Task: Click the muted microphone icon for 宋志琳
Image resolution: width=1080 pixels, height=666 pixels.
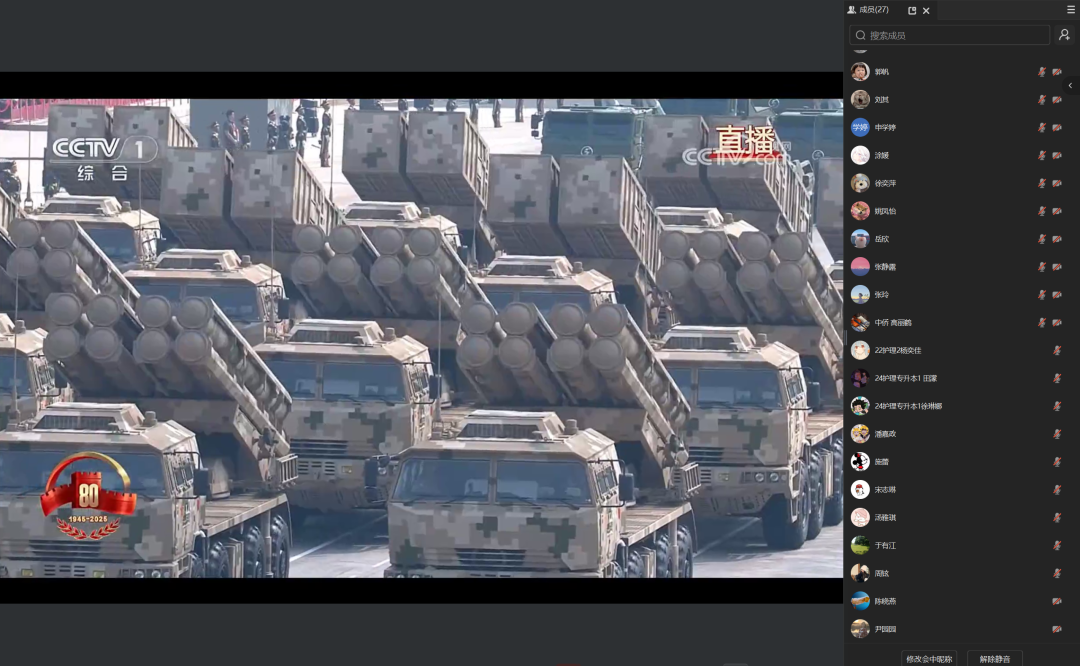Action: pos(1057,490)
